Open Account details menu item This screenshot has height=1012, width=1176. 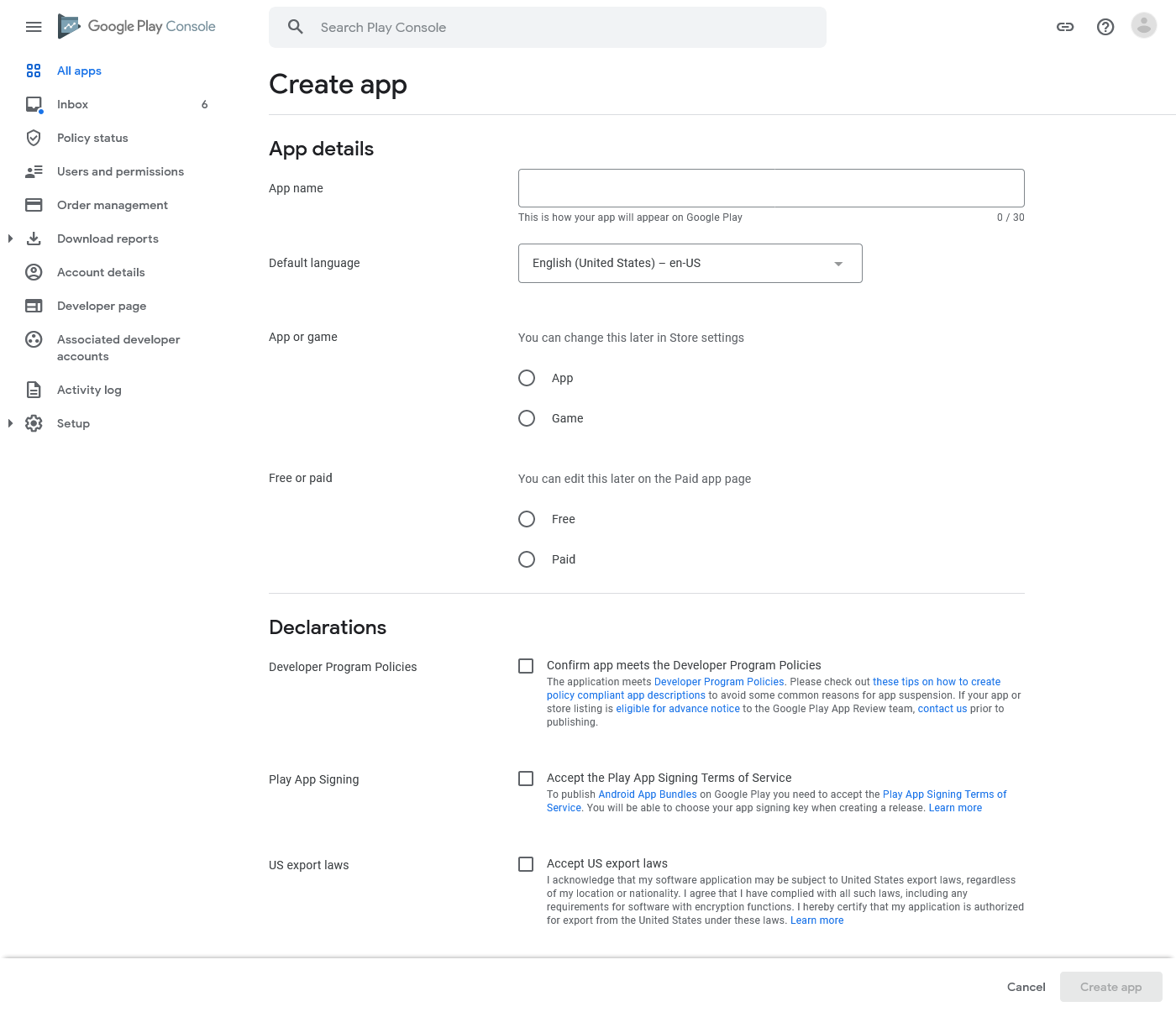coord(101,272)
